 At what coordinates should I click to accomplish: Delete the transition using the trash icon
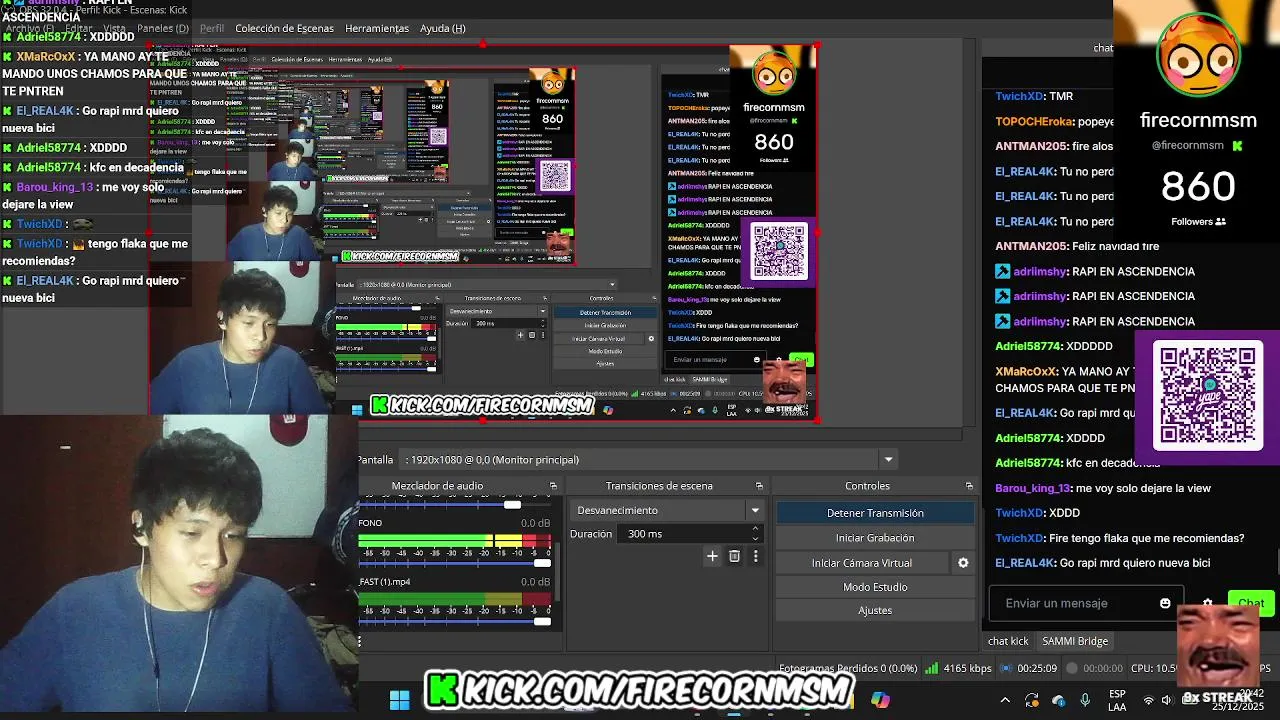point(734,556)
